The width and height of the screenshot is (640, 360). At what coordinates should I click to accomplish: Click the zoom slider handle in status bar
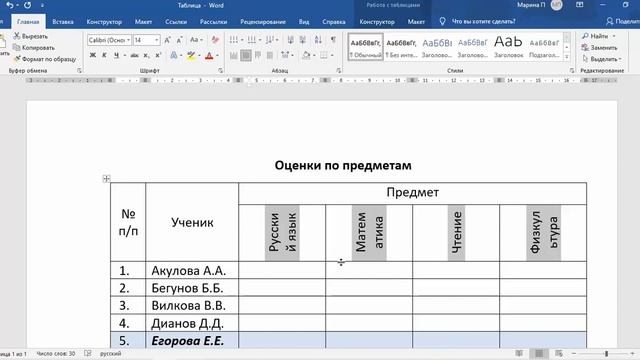point(607,353)
